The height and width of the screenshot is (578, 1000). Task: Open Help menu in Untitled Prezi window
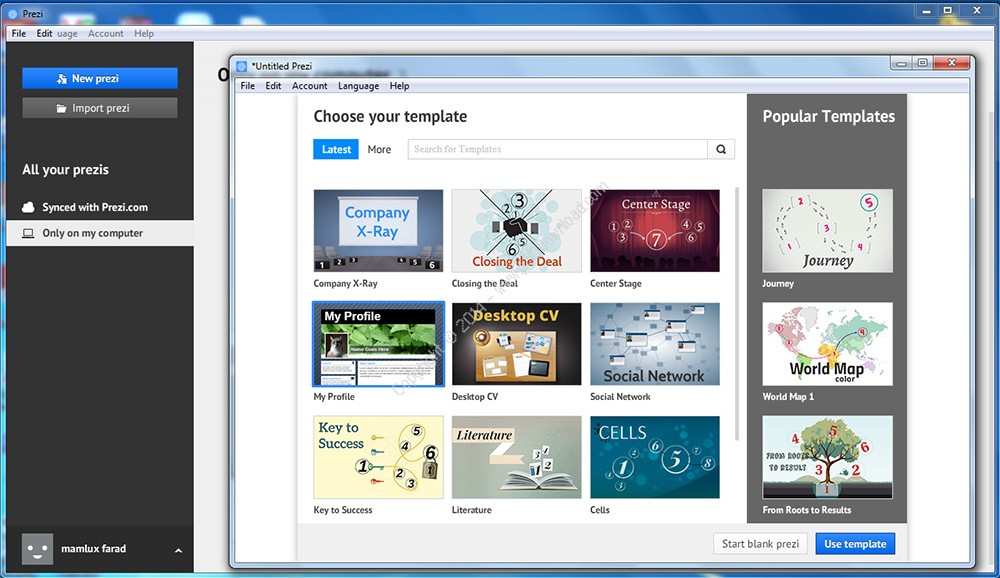point(399,85)
